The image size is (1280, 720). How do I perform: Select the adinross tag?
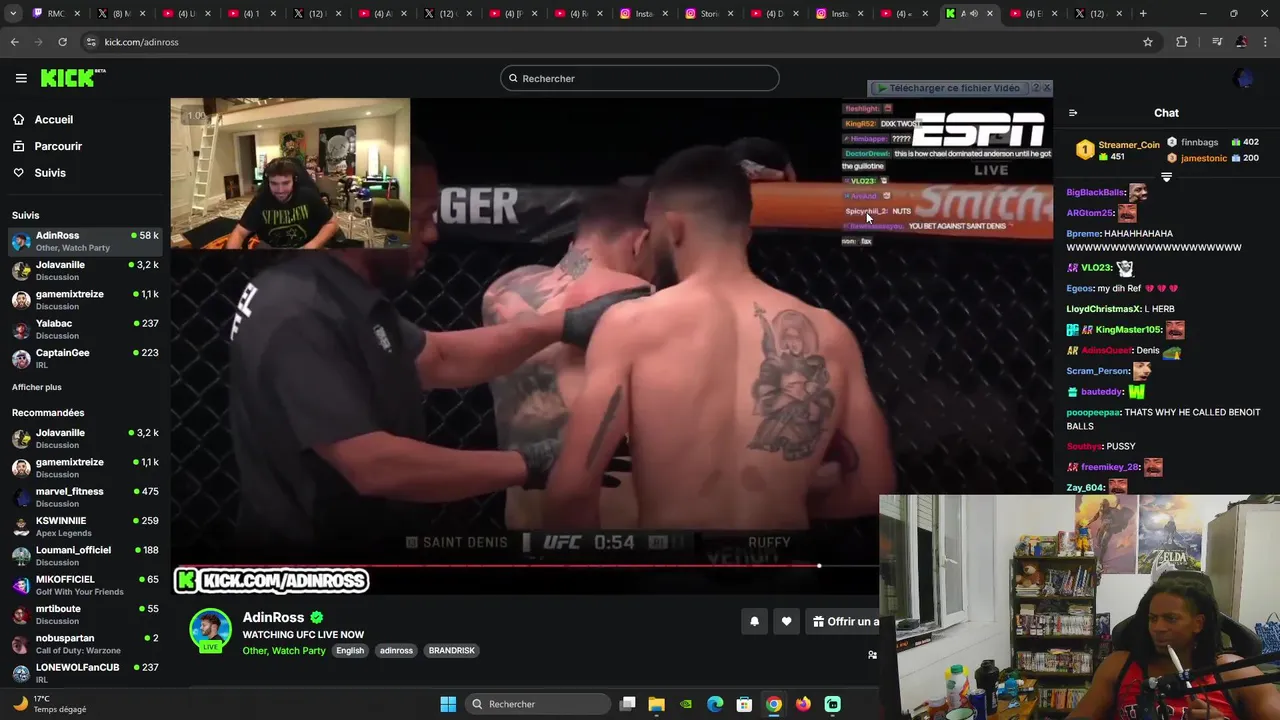click(396, 650)
